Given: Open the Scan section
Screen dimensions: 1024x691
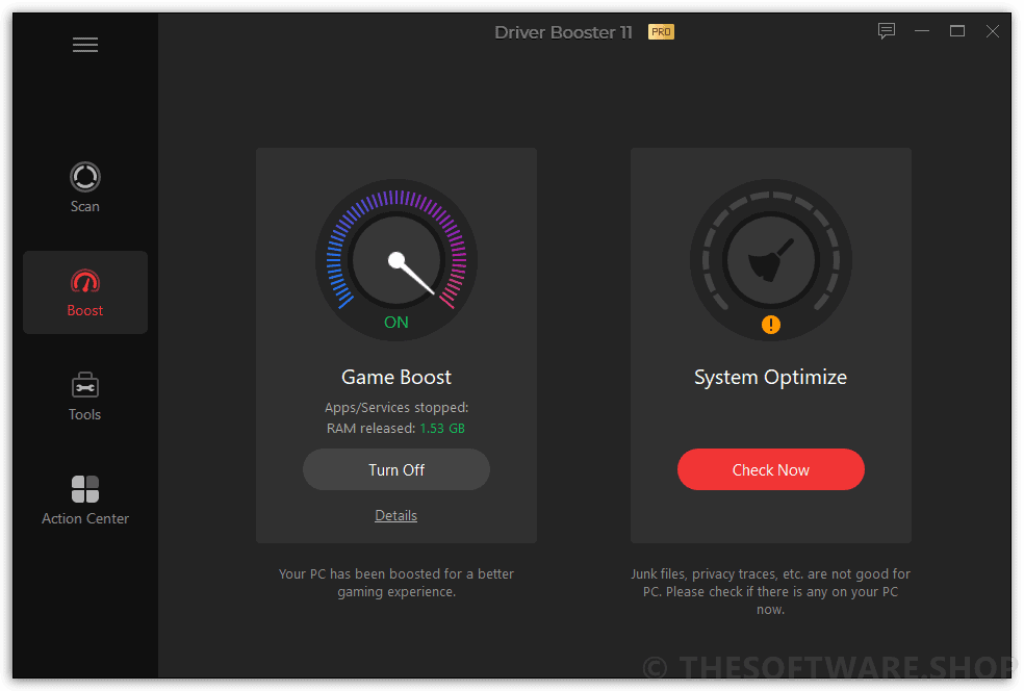Looking at the screenshot, I should [x=85, y=187].
